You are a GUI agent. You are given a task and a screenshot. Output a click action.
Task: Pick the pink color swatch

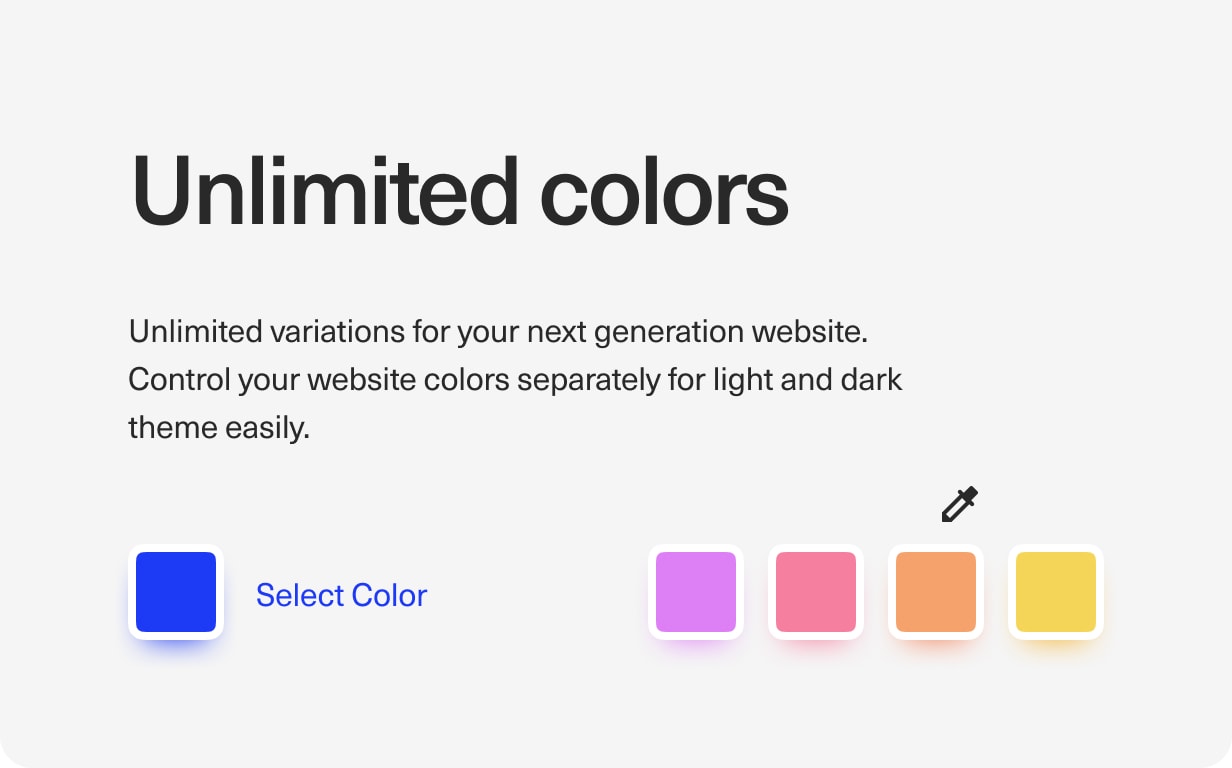tap(816, 592)
